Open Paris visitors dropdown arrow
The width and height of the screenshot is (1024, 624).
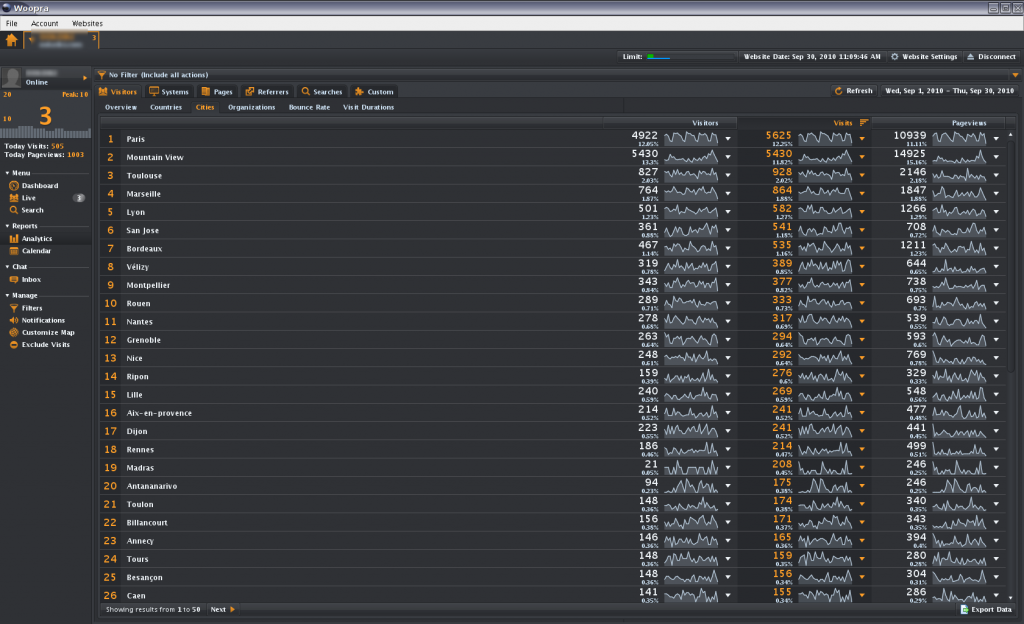point(728,139)
